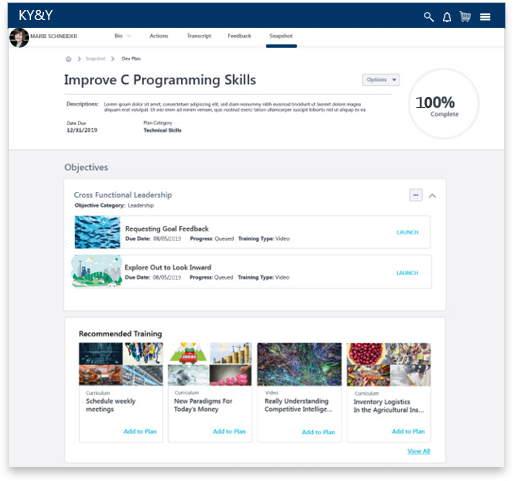Click the Objectives section heading
The width and height of the screenshot is (513, 481).
tap(86, 167)
